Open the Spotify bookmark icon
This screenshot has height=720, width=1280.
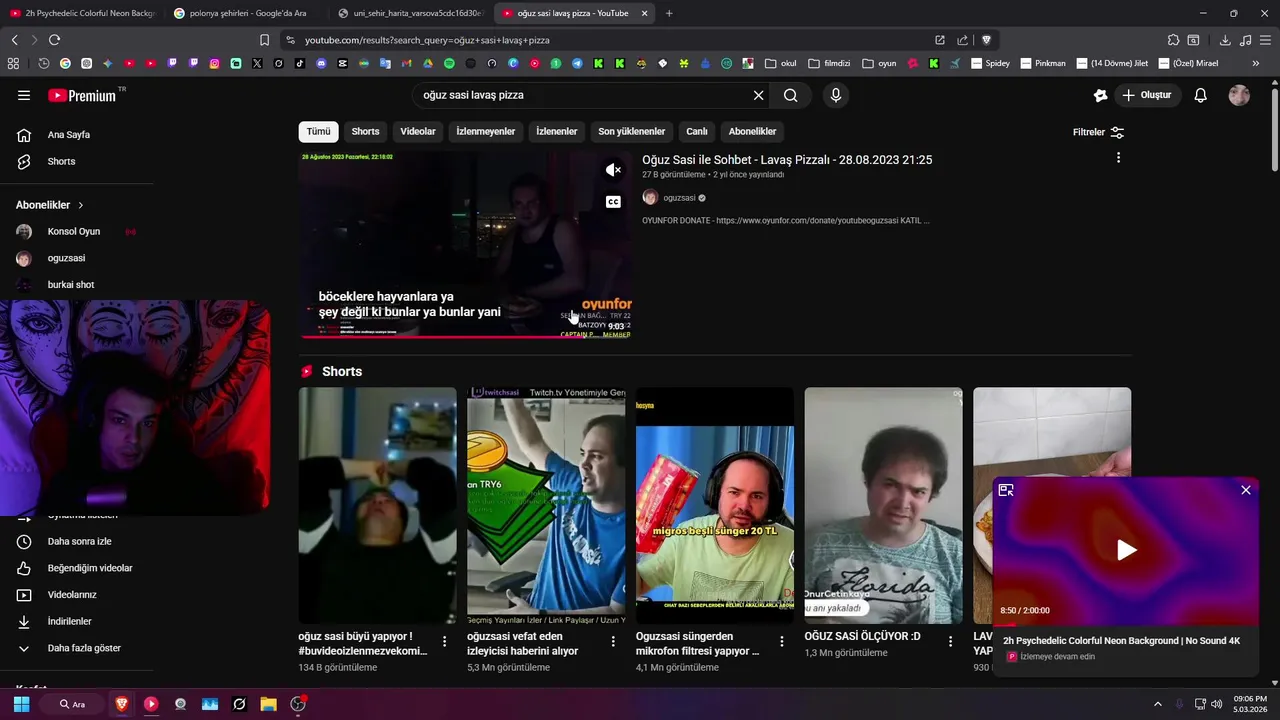point(449,63)
